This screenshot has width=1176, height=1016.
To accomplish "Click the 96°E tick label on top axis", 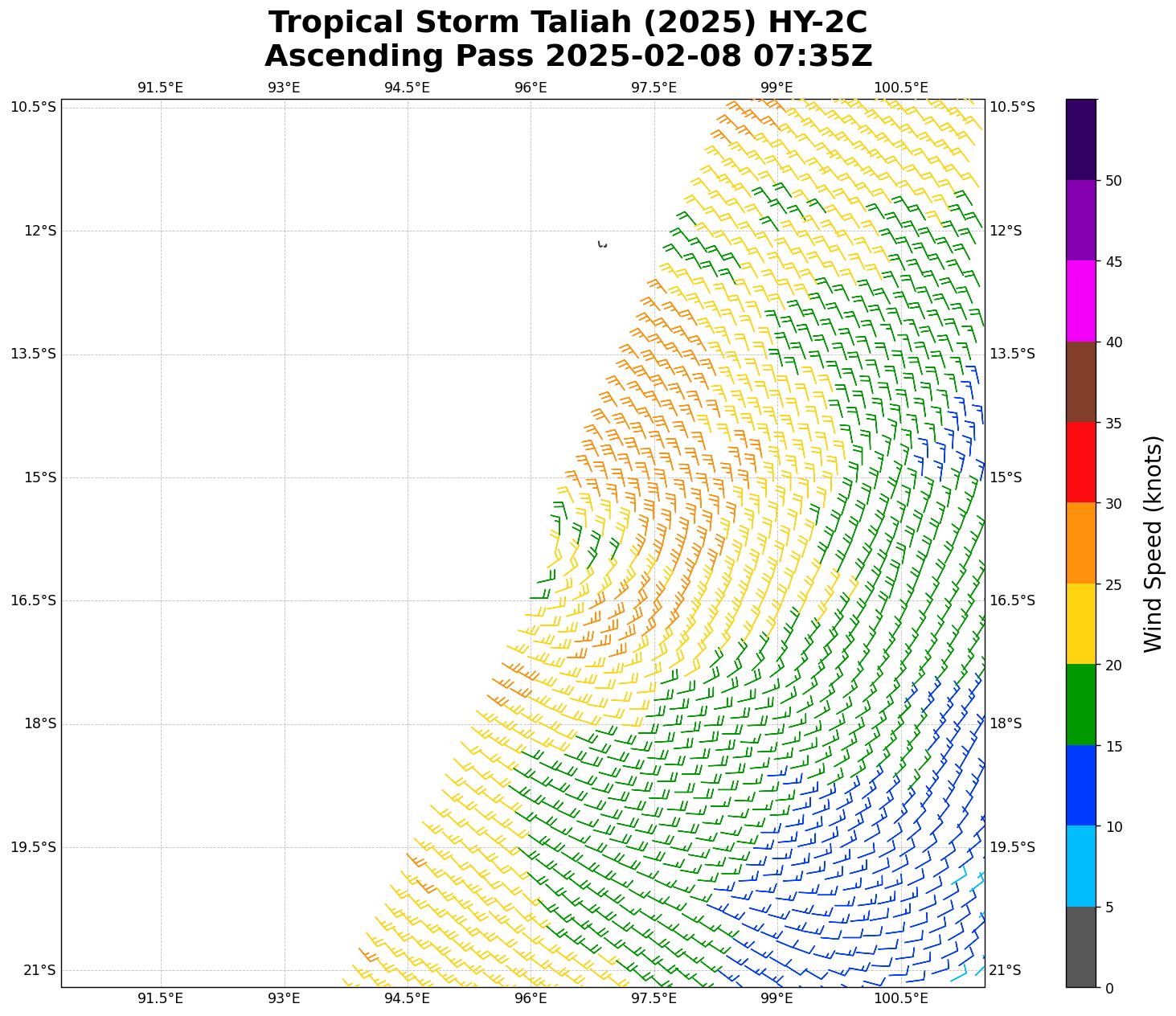I will click(531, 88).
